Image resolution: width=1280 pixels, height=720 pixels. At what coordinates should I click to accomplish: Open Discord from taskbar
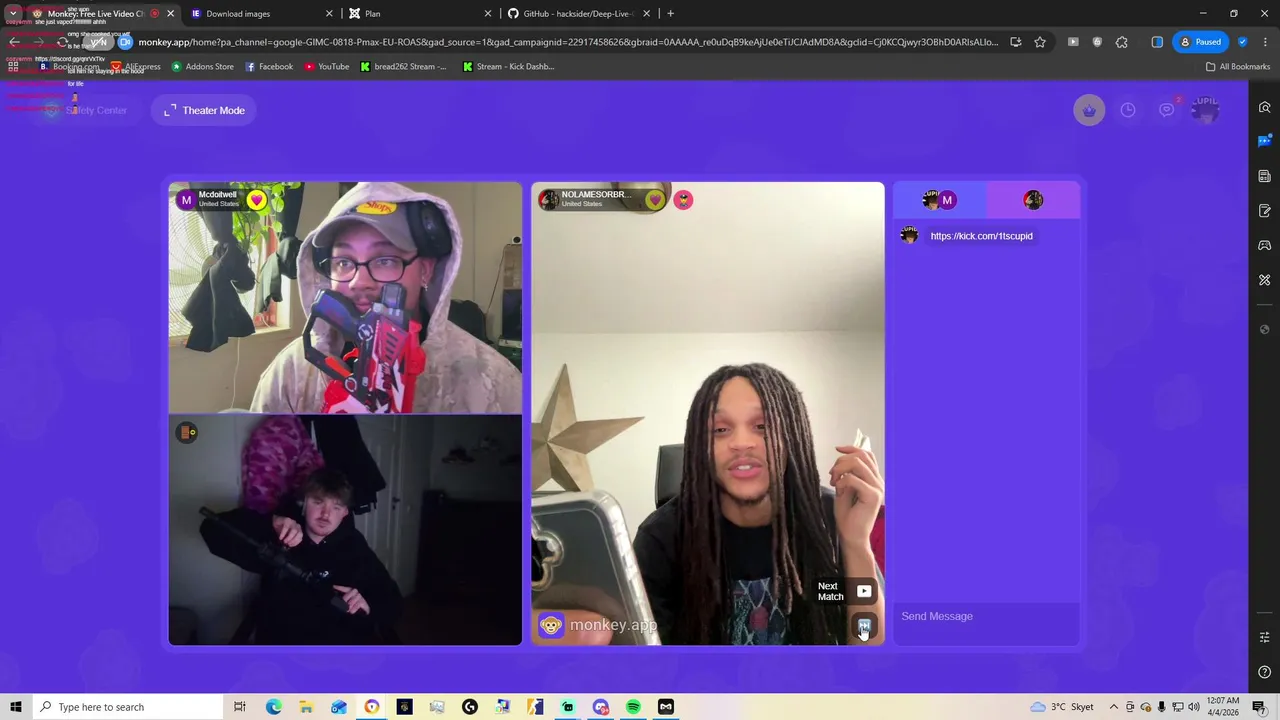(x=600, y=707)
